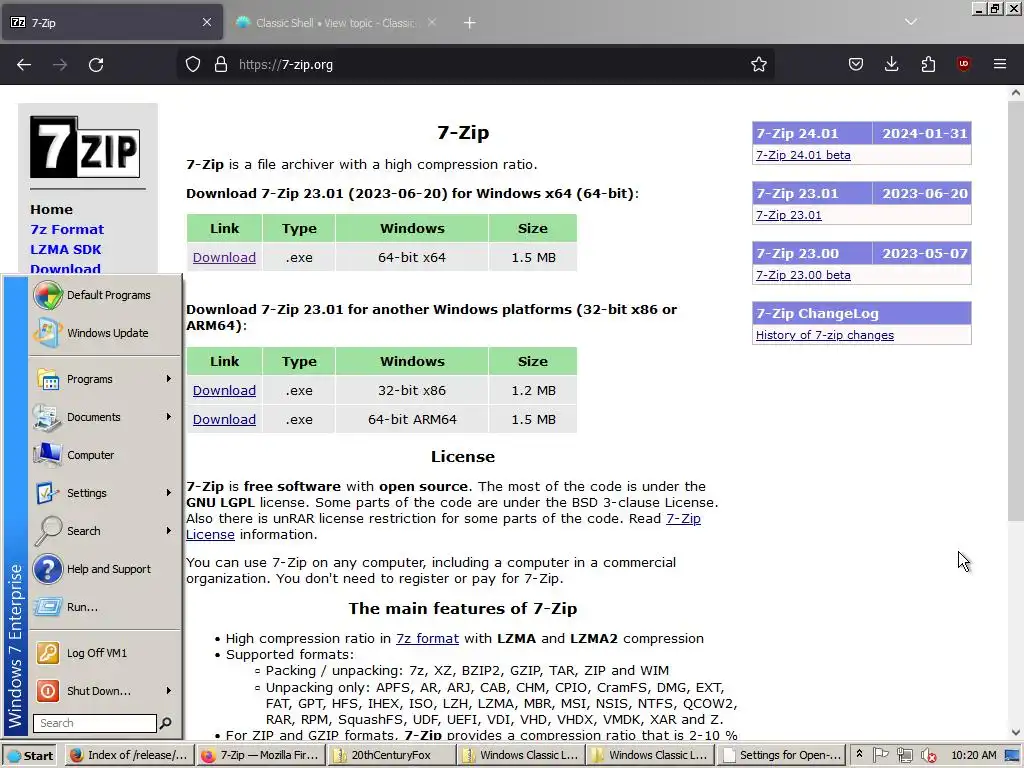Open the Downloads toolbar icon
The height and width of the screenshot is (768, 1024).
891,64
